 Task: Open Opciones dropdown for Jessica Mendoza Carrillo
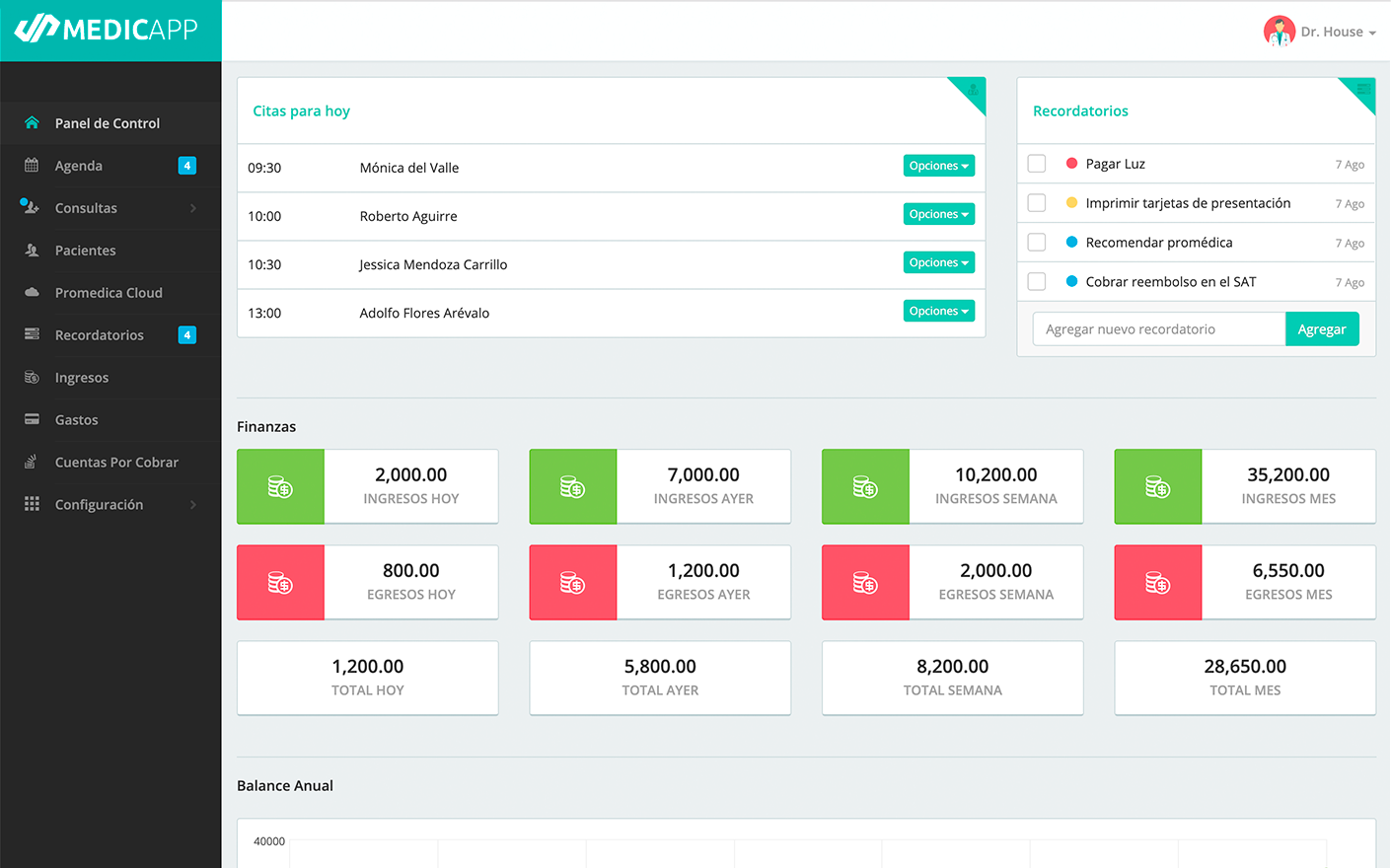click(x=939, y=262)
